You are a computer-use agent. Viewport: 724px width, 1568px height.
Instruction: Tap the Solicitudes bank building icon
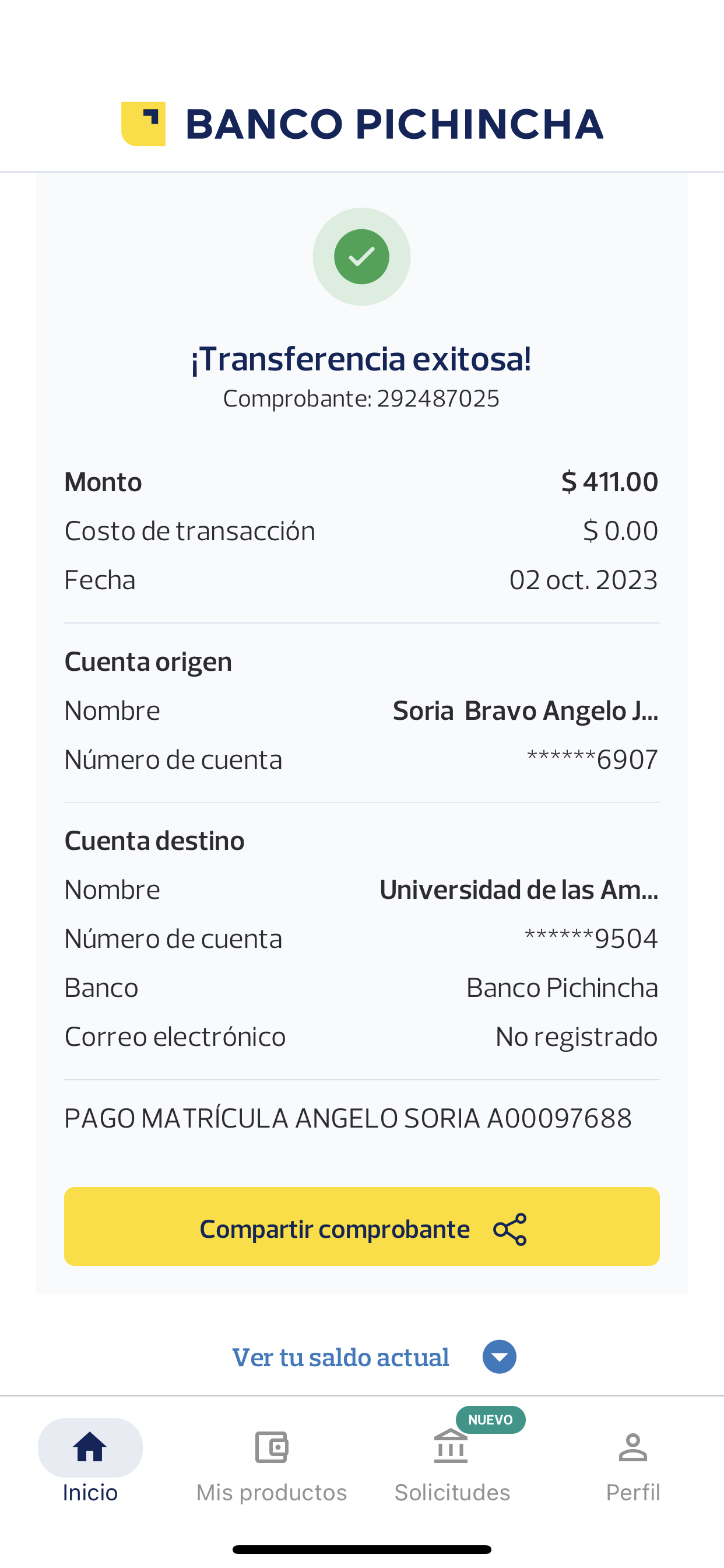tap(451, 1447)
